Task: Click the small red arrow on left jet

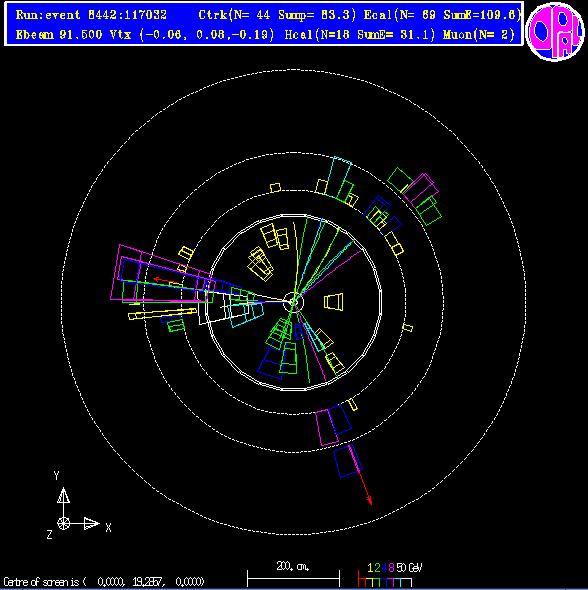Action: [166, 281]
